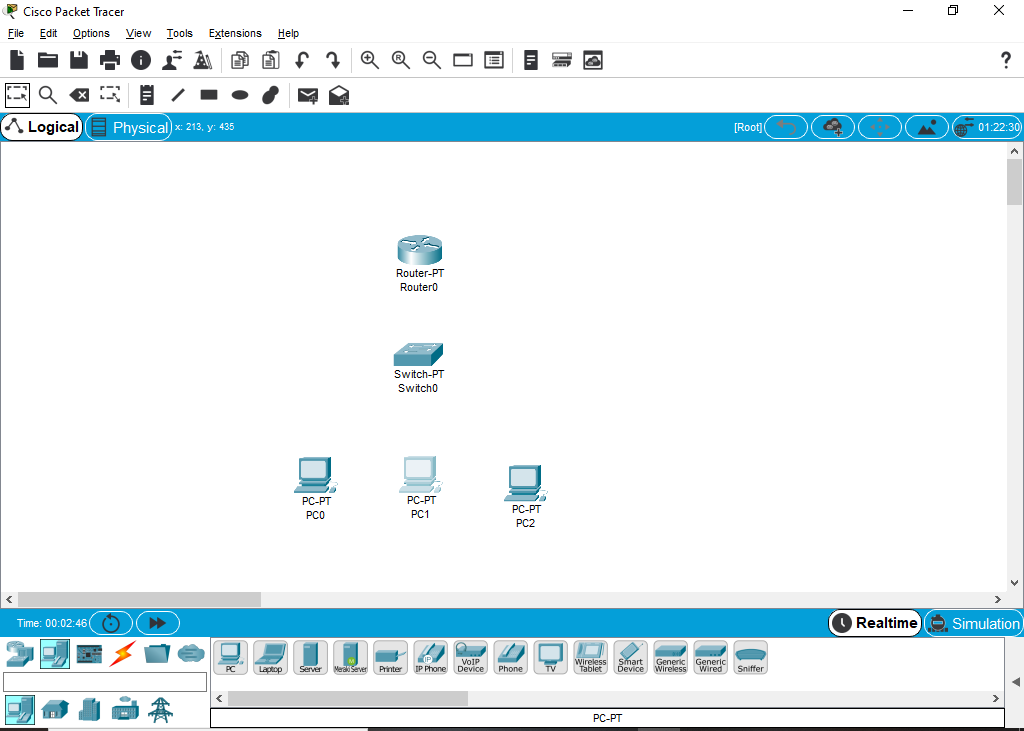Launch the Activity Wizard icon
The image size is (1024, 731).
[172, 60]
